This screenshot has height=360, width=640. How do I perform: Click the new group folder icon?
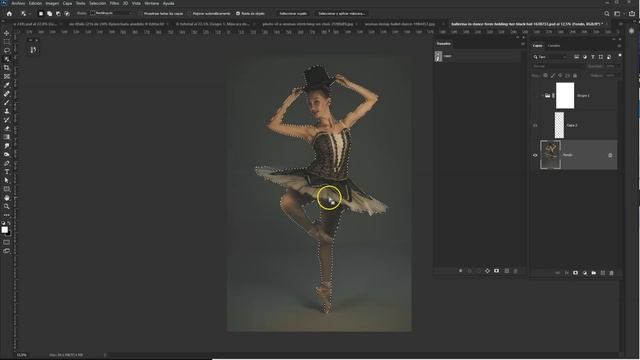coord(593,273)
